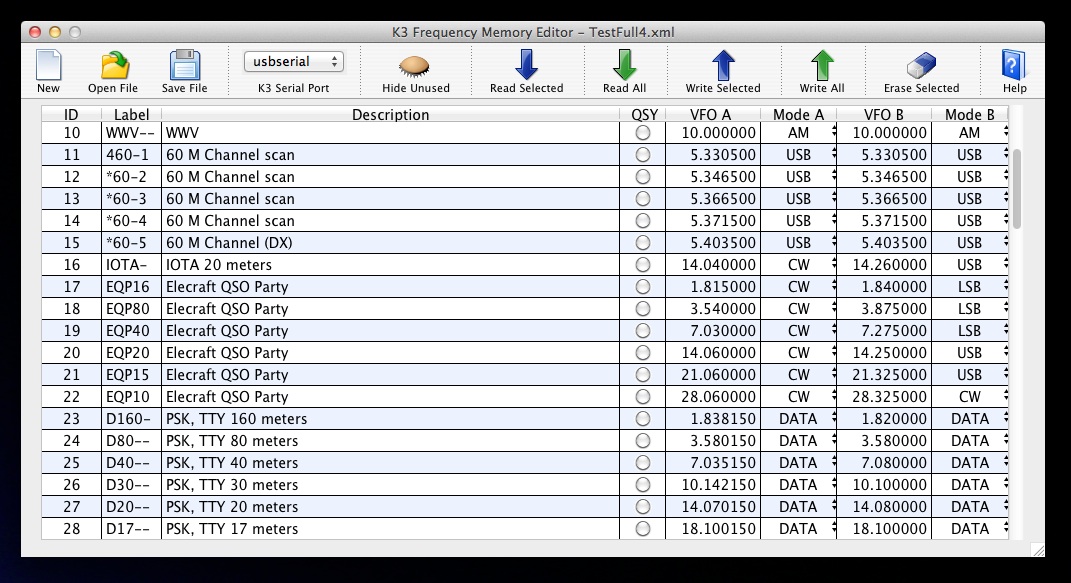
Task: Select QSY radio button for WWV row
Action: [643, 133]
